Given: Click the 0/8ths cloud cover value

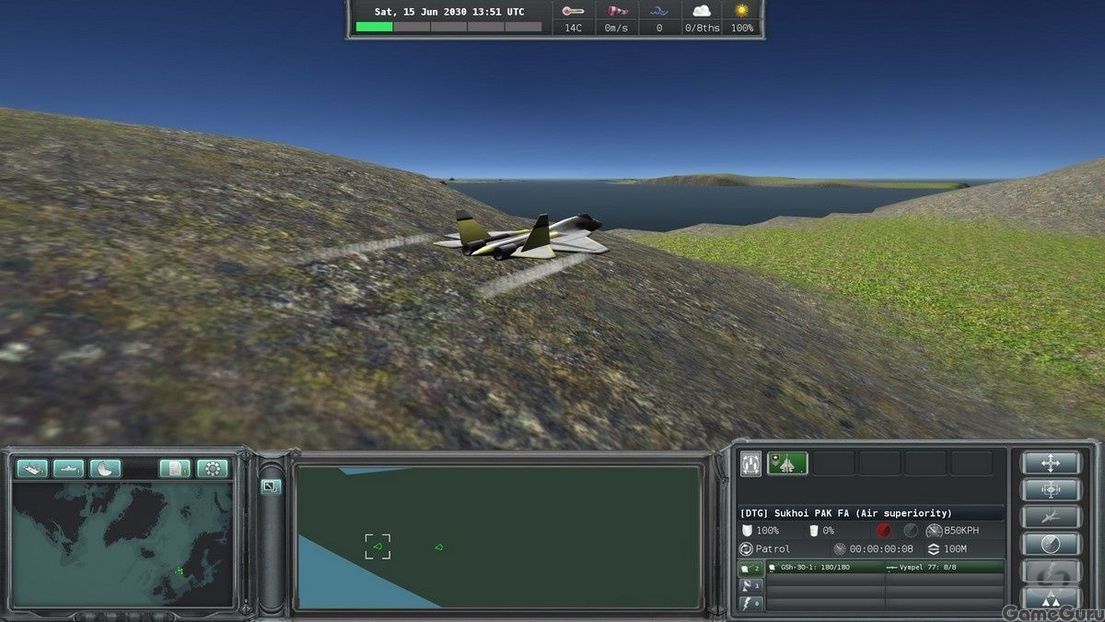Looking at the screenshot, I should [x=702, y=28].
